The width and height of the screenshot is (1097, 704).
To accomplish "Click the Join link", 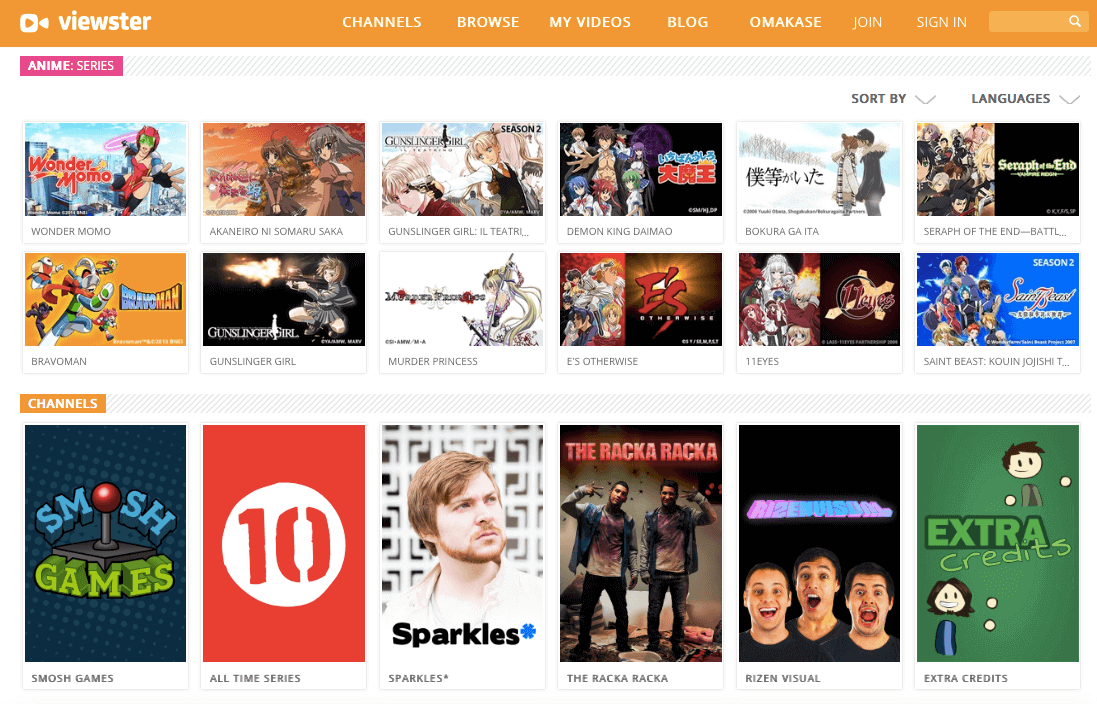I will [867, 22].
